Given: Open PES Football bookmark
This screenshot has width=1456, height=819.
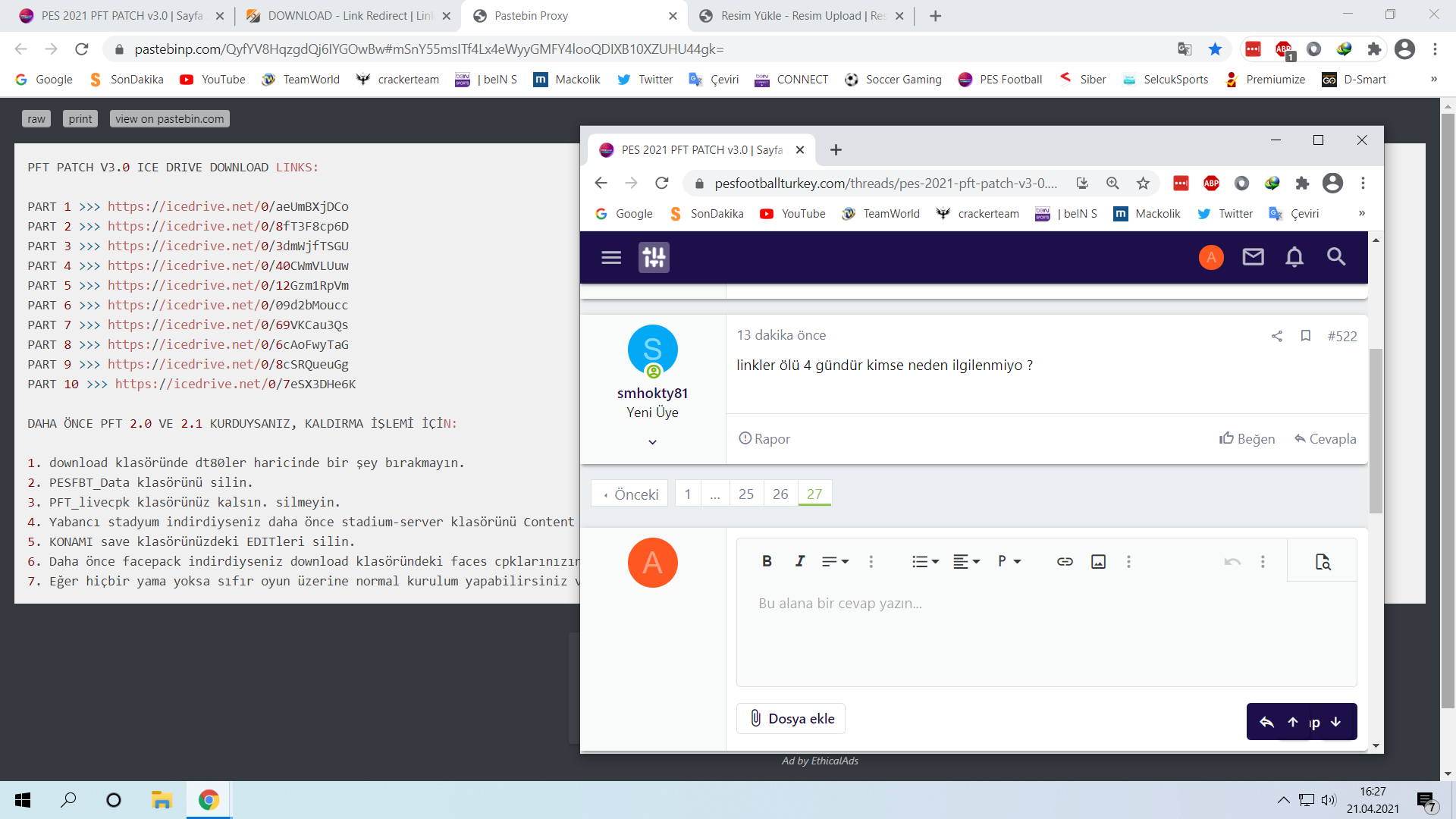Looking at the screenshot, I should click(x=1000, y=80).
